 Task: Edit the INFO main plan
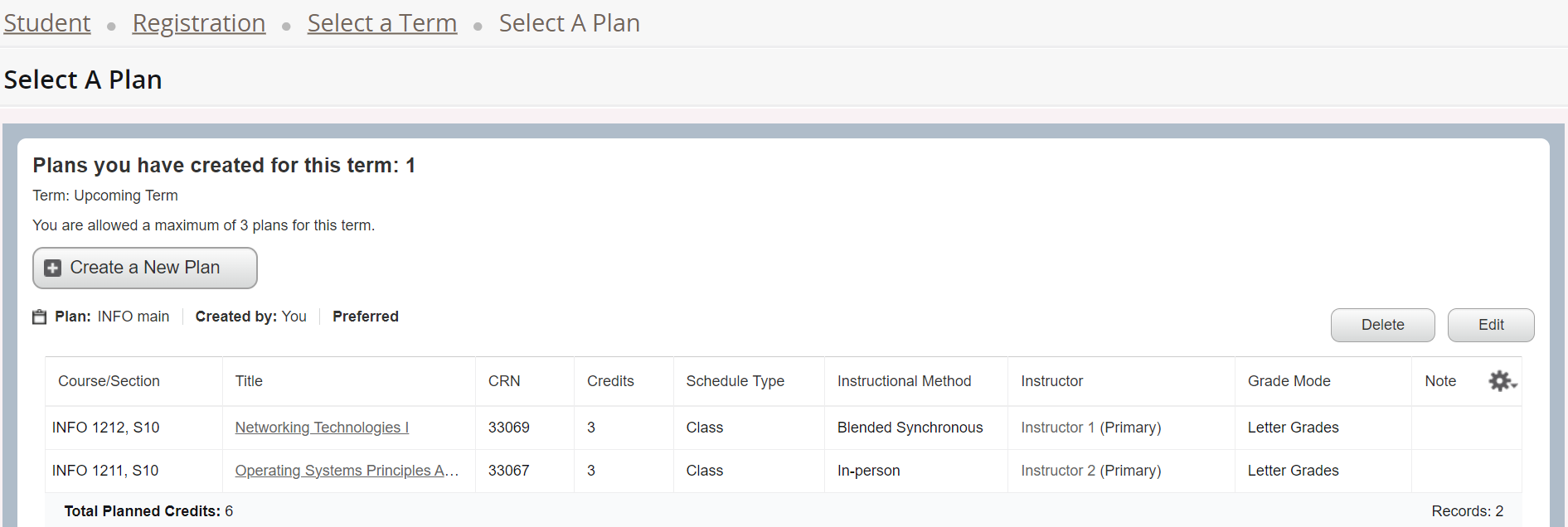point(1490,325)
